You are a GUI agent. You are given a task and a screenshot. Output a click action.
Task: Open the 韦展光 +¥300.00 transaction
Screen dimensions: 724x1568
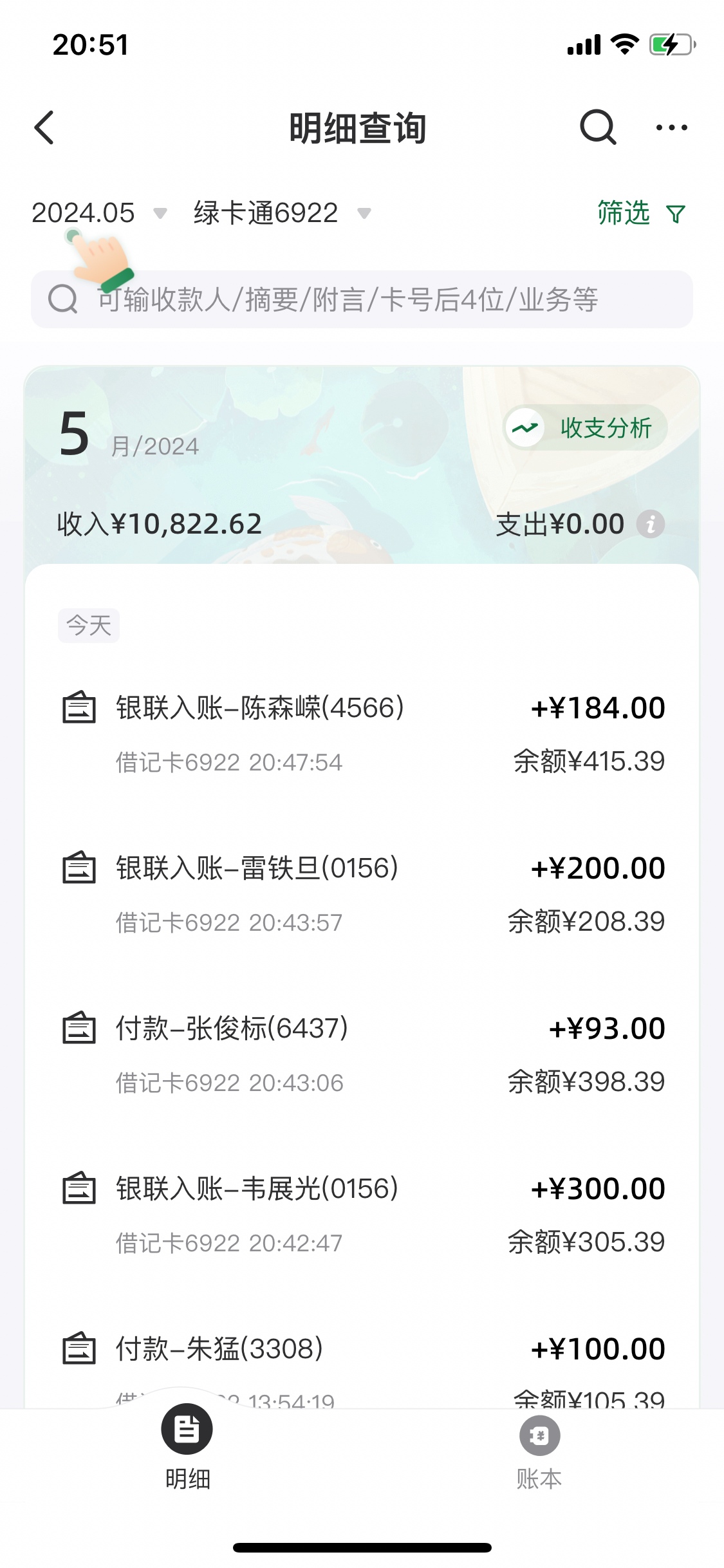(x=362, y=1215)
